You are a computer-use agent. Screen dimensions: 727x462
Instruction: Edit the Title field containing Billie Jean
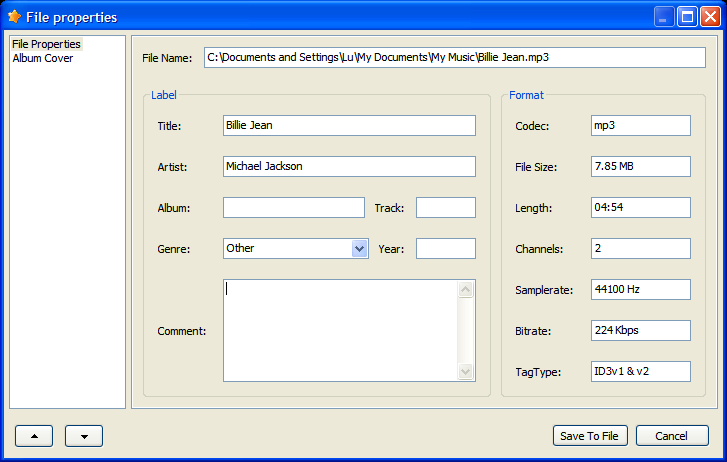[349, 126]
